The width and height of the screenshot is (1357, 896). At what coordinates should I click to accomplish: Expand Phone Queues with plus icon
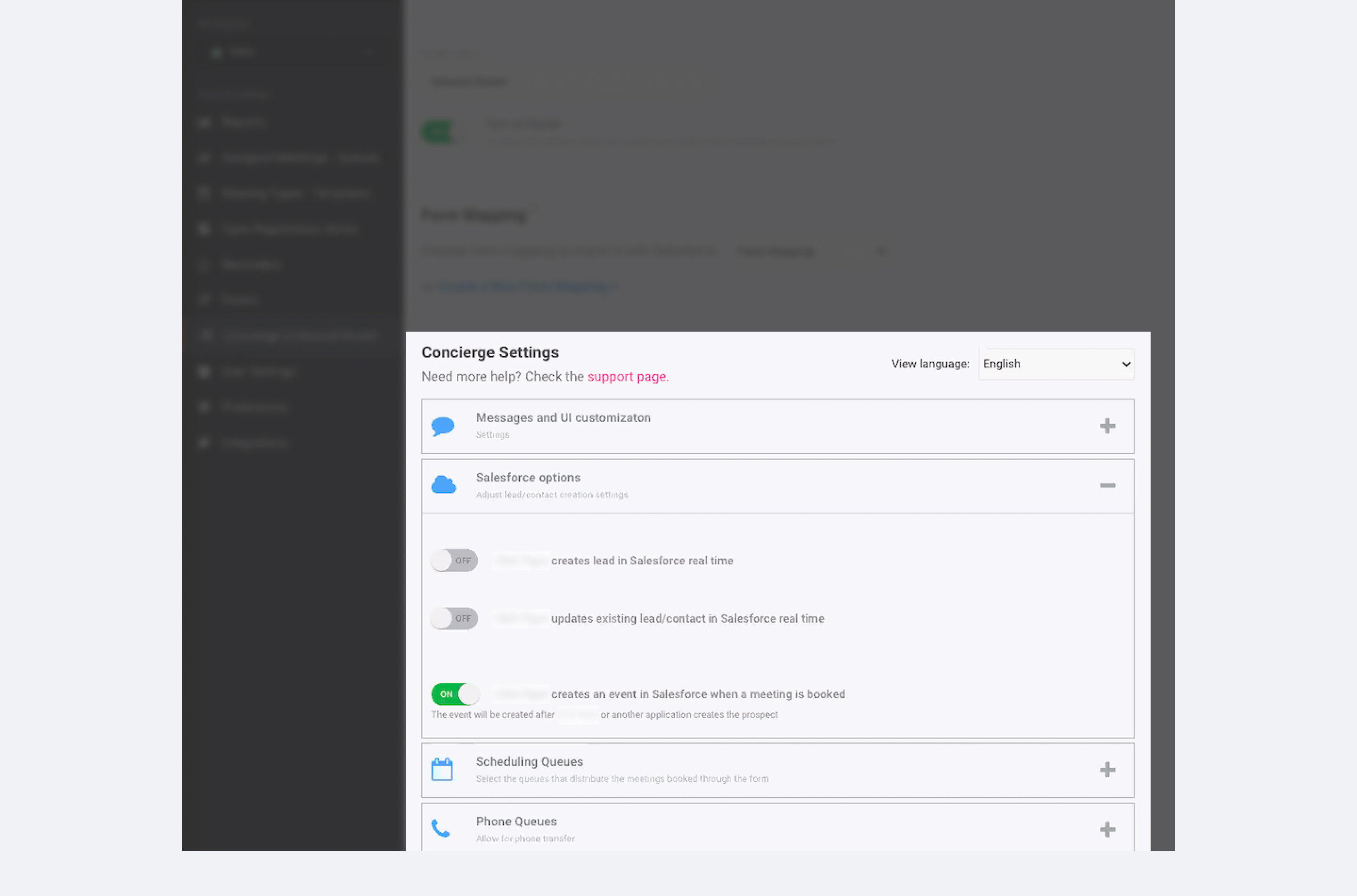point(1107,829)
